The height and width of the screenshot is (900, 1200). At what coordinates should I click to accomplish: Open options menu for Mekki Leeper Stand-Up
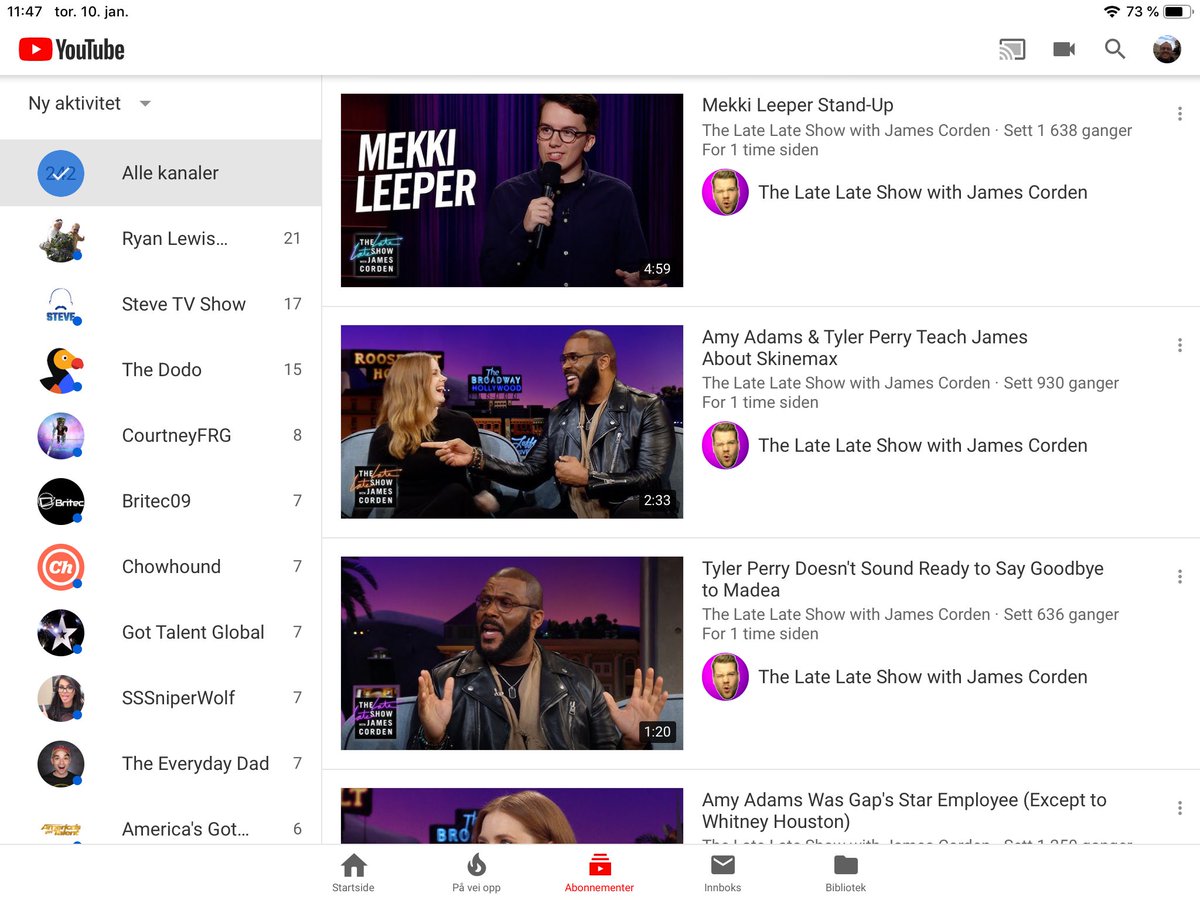coord(1180,114)
